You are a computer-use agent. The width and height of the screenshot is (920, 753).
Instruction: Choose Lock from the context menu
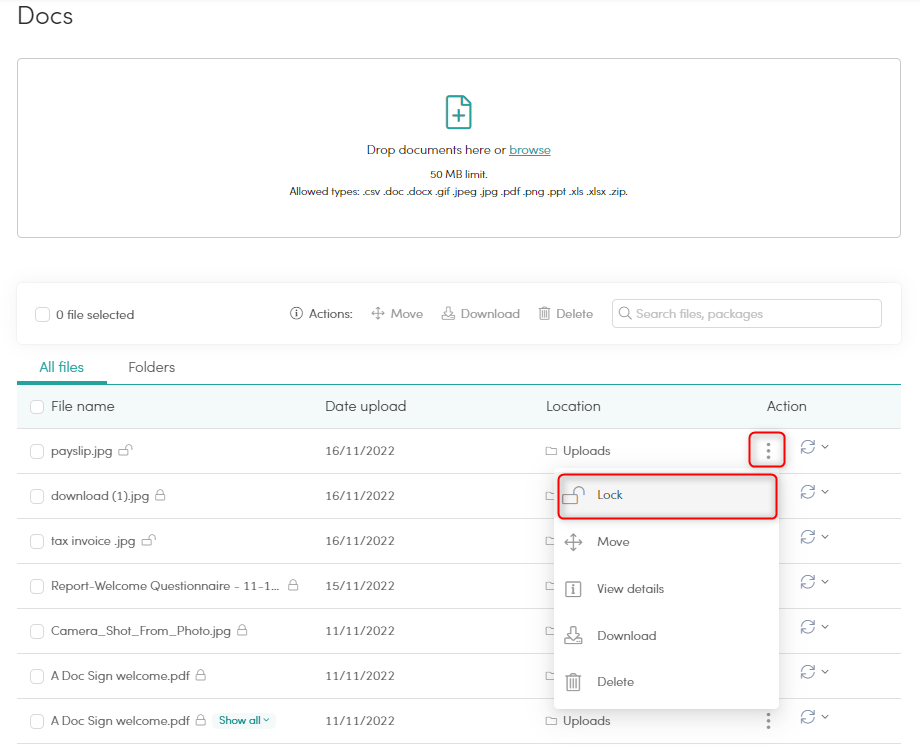610,495
